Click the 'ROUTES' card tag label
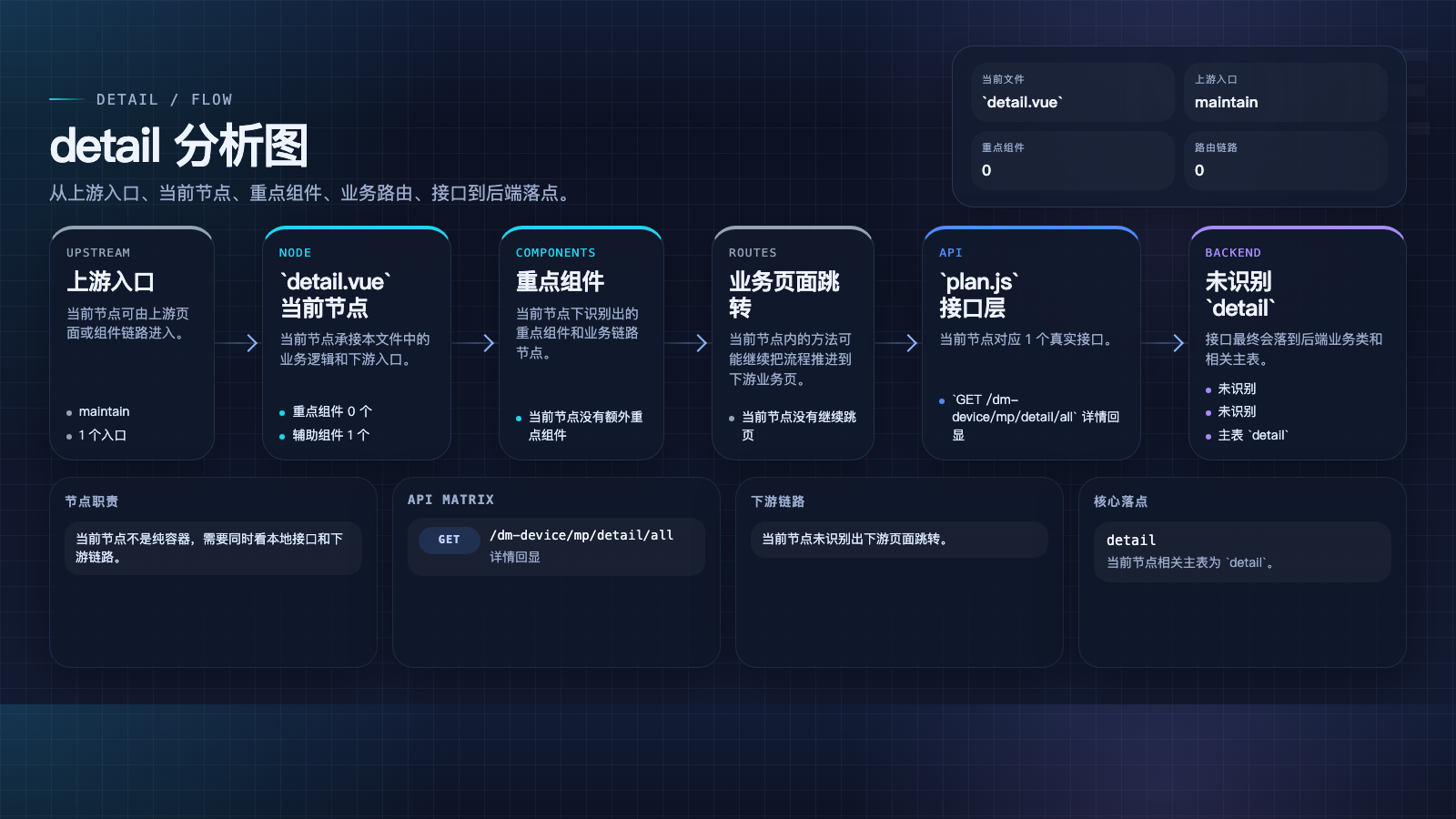The height and width of the screenshot is (819, 1456). coord(753,253)
